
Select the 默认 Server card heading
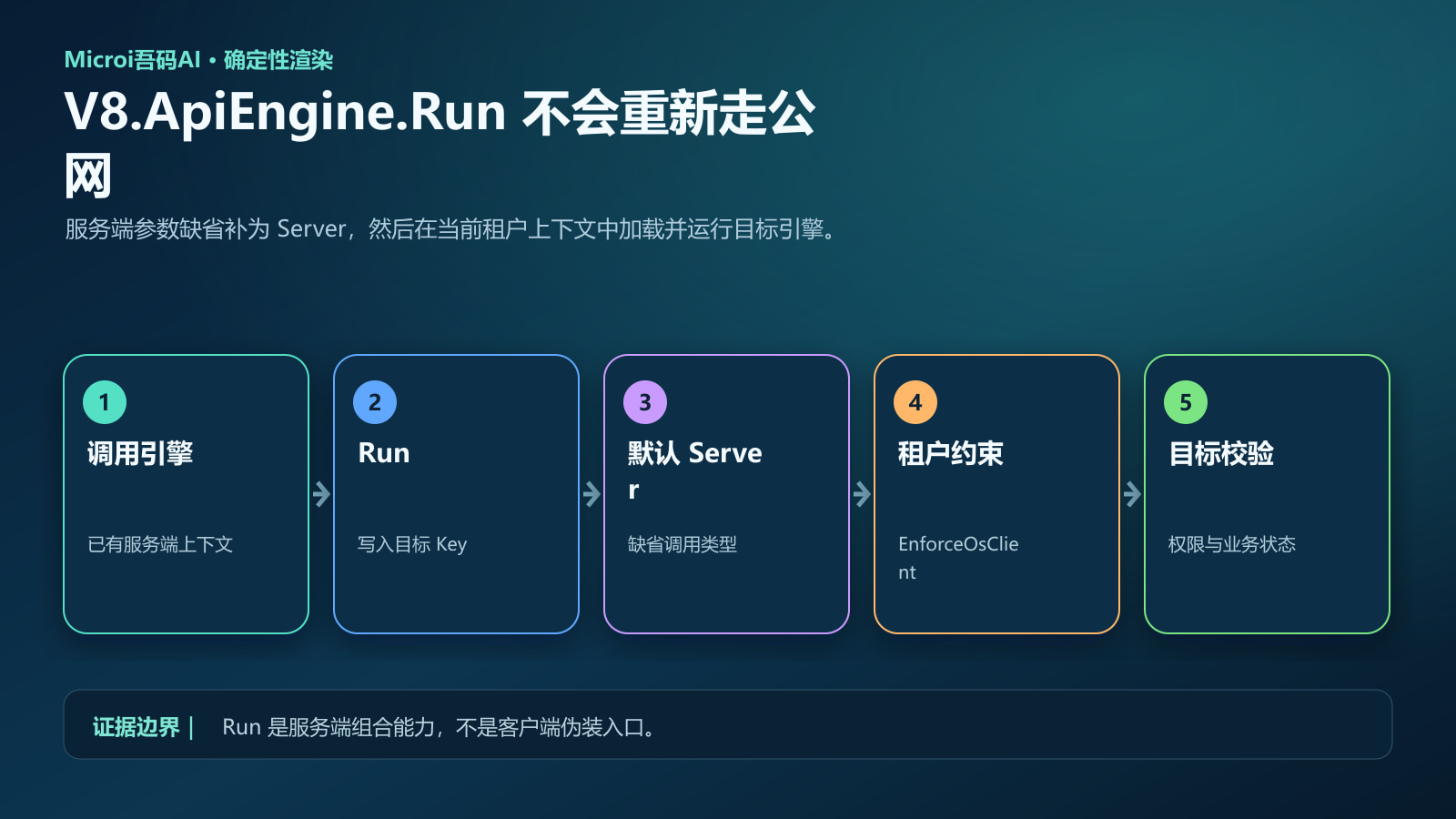695,470
